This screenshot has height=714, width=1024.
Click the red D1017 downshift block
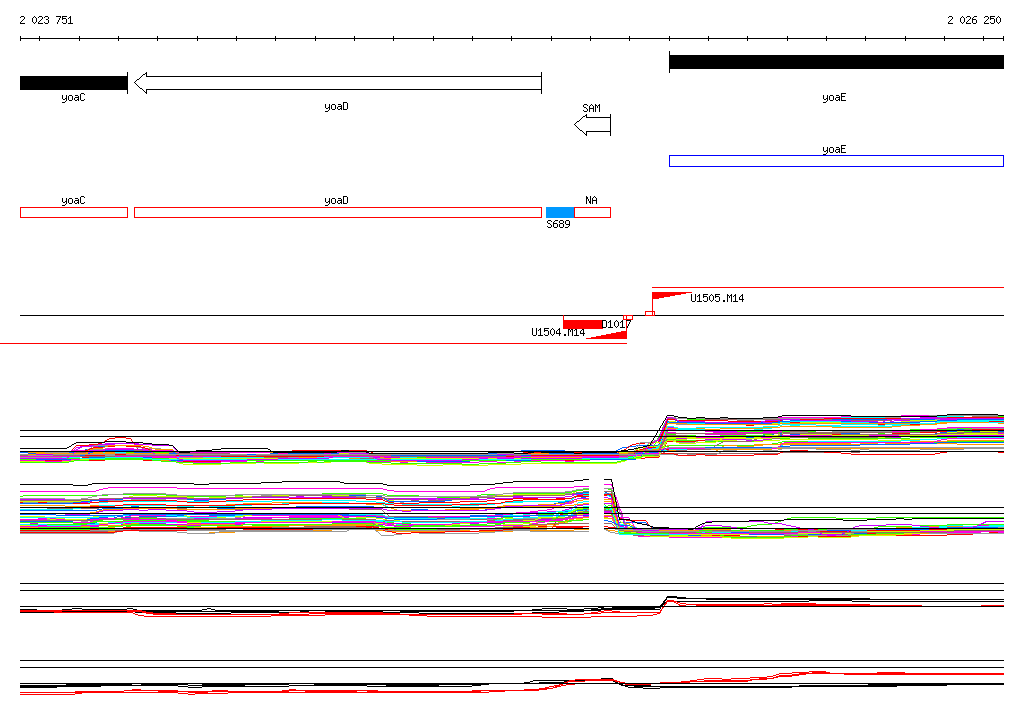(x=583, y=324)
